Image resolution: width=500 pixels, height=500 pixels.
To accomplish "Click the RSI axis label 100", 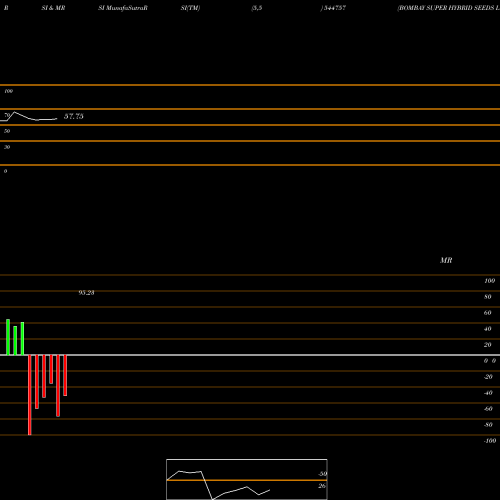I will tap(9, 91).
